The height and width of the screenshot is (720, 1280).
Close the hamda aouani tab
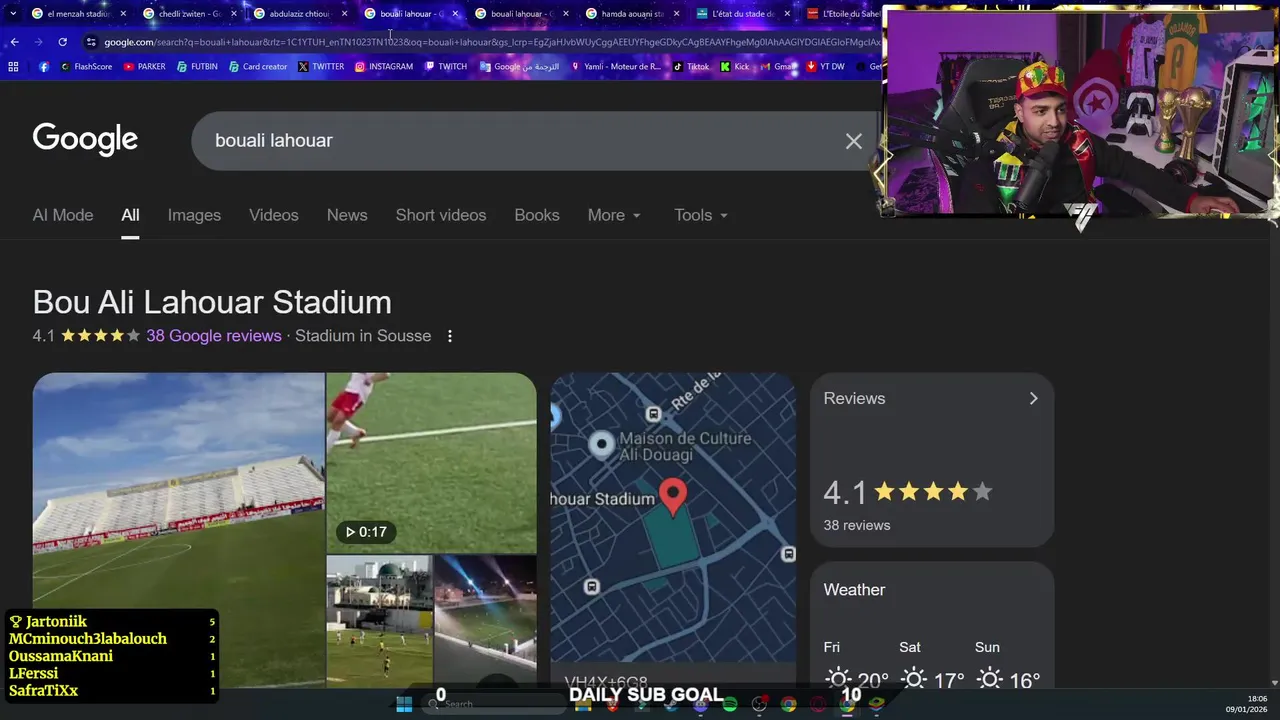pos(677,14)
